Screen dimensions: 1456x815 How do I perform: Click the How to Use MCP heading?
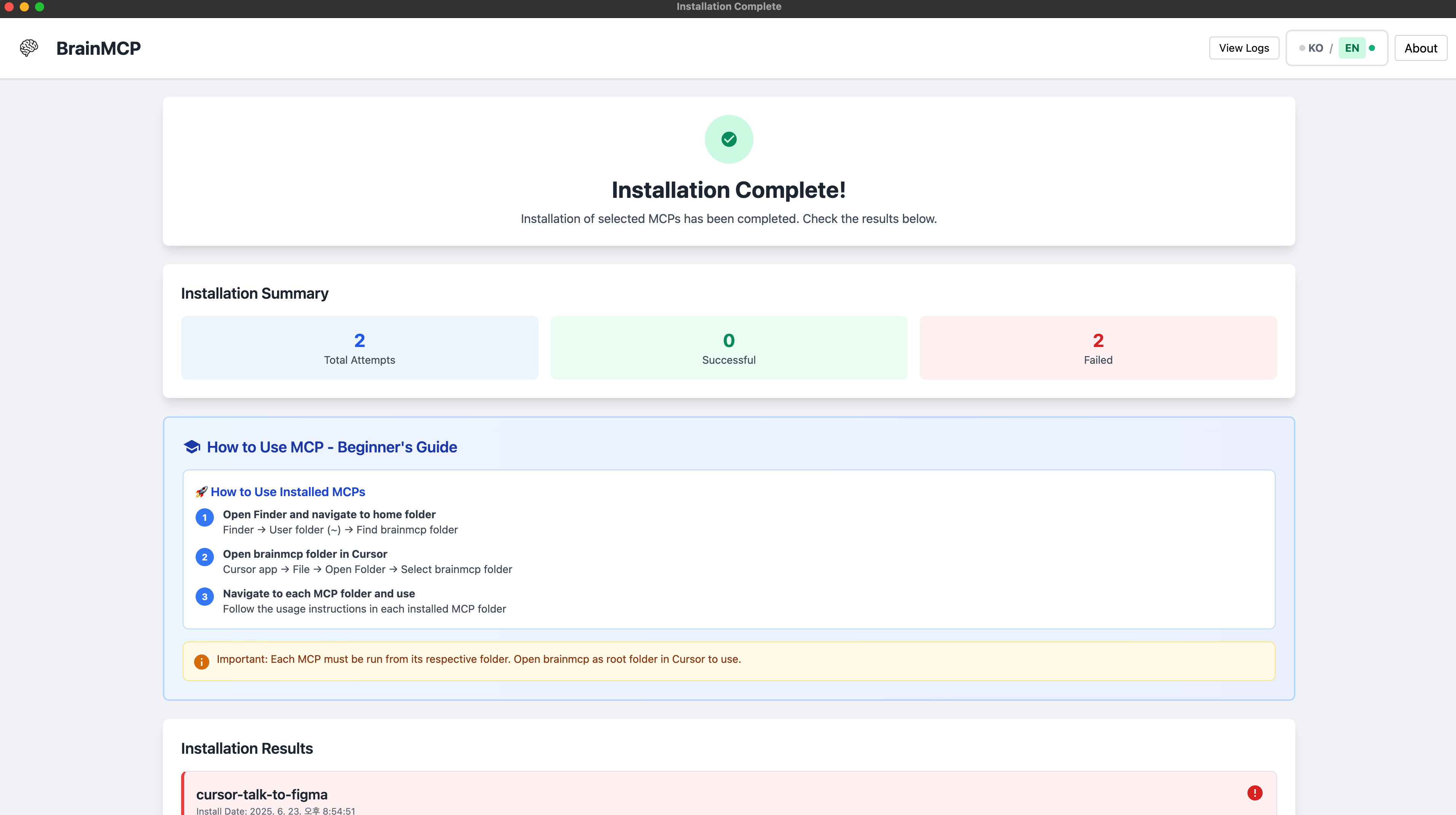pos(332,447)
